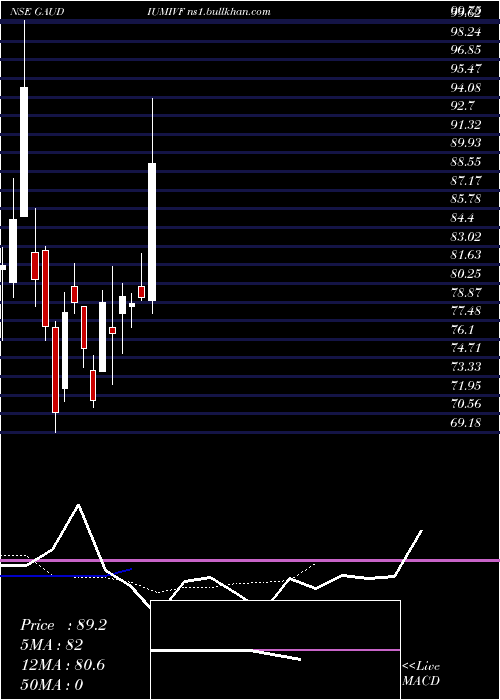
Task: Click the '12MA : 80.6' readout
Action: (62, 665)
